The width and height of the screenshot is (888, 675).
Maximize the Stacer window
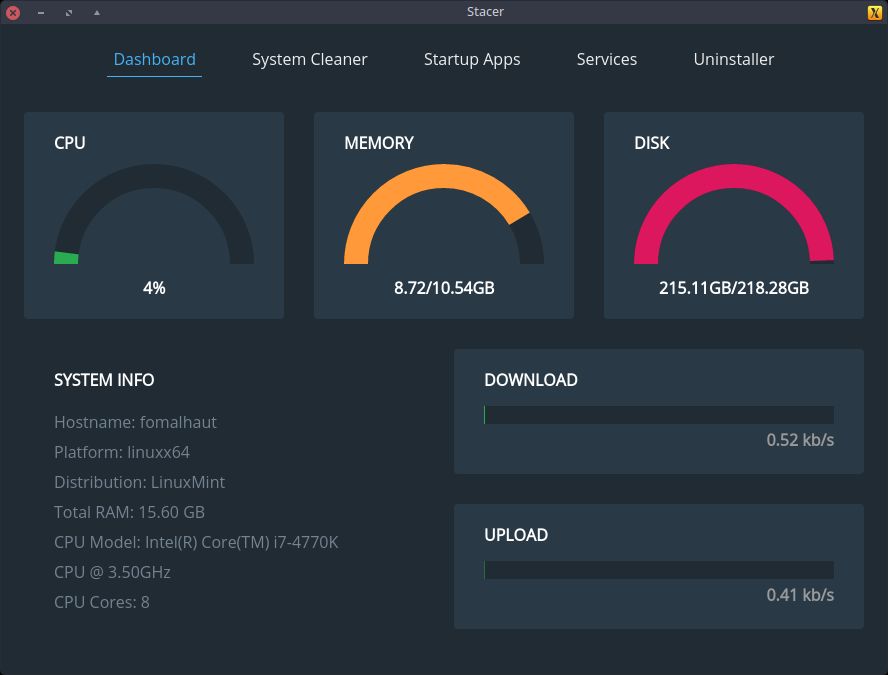click(69, 12)
